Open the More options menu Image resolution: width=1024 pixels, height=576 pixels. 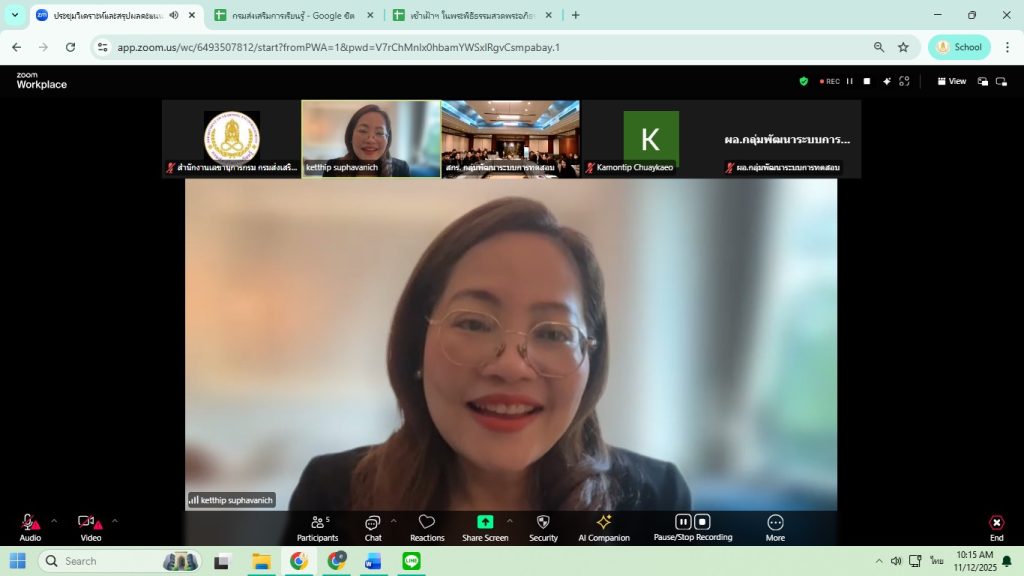tap(775, 527)
